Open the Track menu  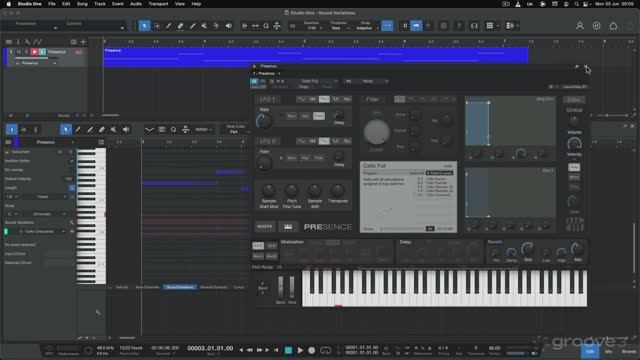point(100,4)
